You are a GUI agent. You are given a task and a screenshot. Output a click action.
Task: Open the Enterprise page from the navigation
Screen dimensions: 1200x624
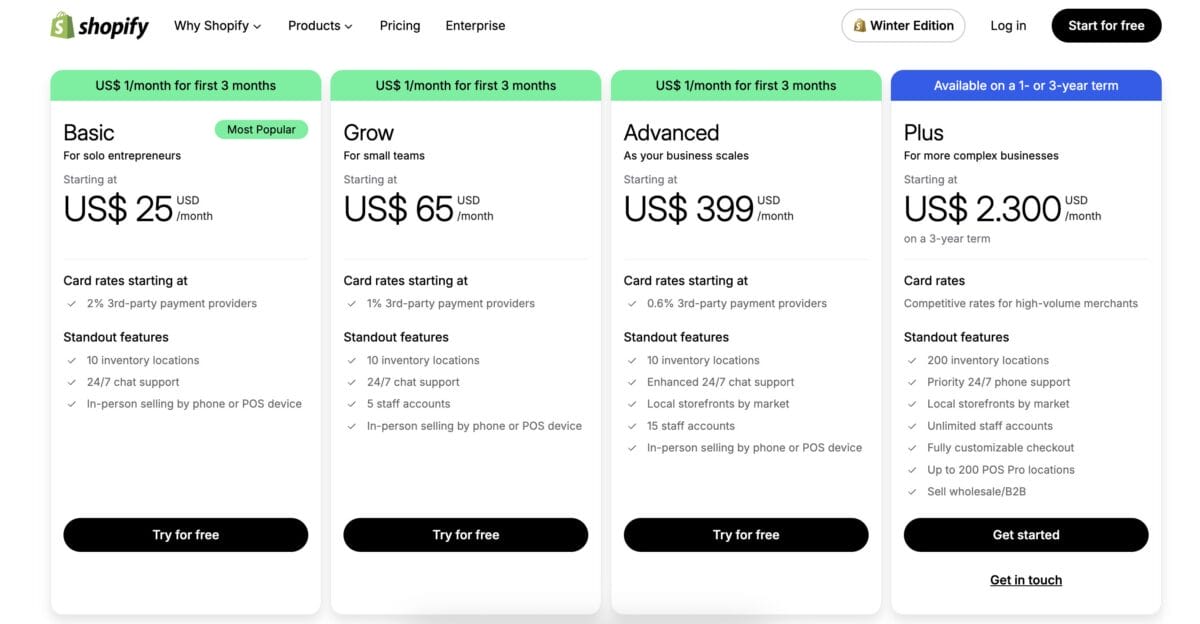[475, 25]
